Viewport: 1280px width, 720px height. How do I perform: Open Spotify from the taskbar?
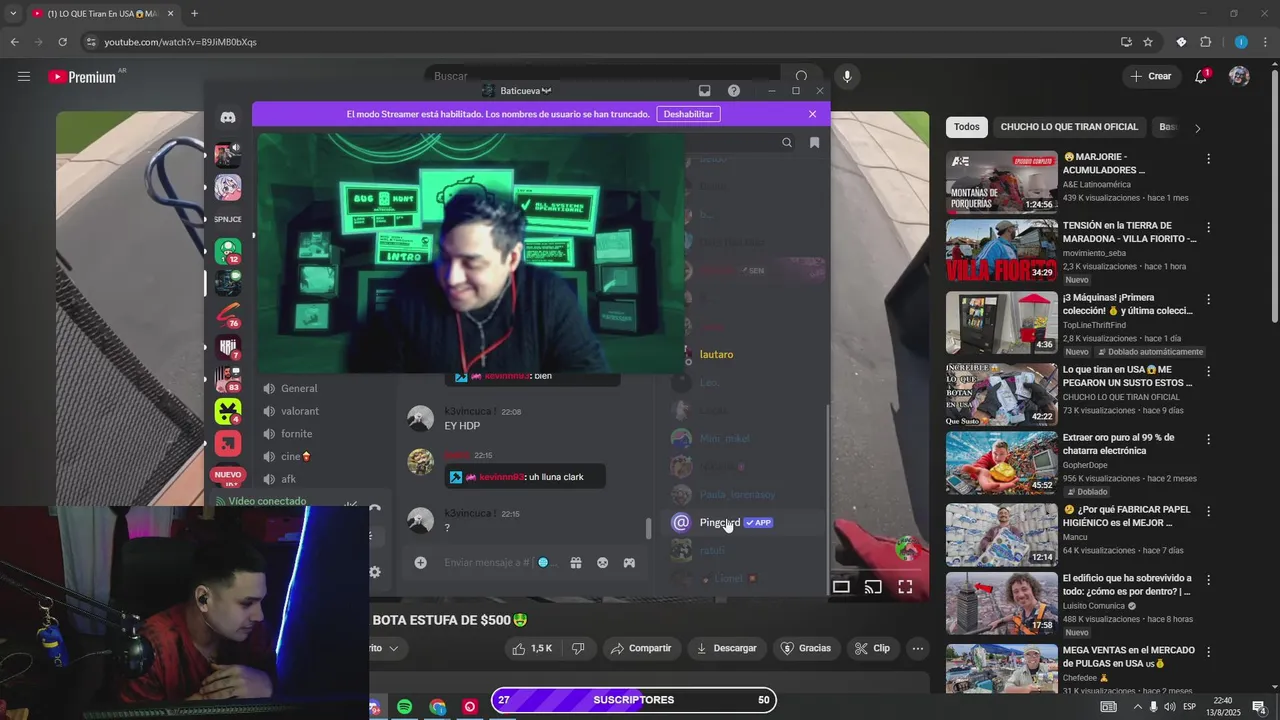pyautogui.click(x=404, y=707)
